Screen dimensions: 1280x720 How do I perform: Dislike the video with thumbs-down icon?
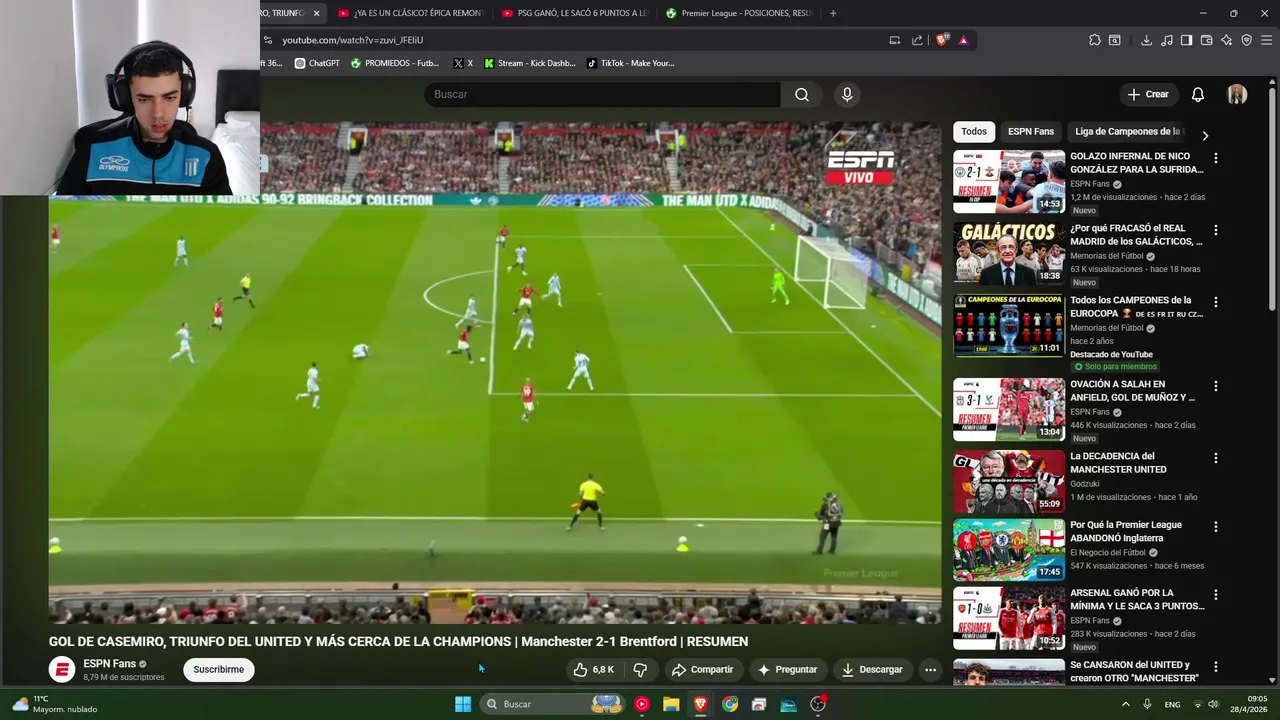(x=641, y=669)
